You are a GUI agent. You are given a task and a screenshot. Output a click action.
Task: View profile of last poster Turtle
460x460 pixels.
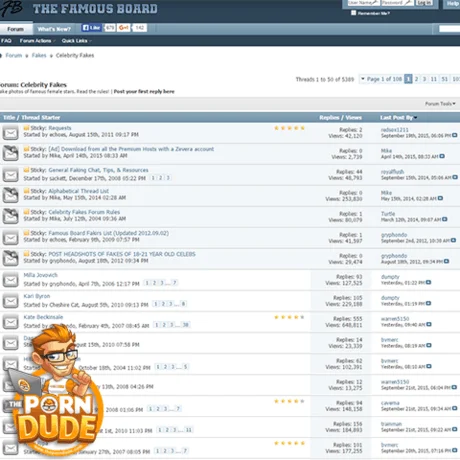click(x=388, y=214)
